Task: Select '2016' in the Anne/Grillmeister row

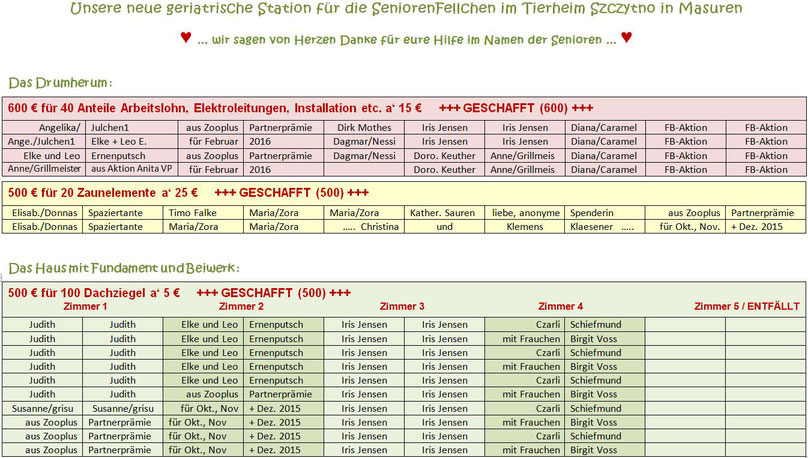Action: (260, 169)
